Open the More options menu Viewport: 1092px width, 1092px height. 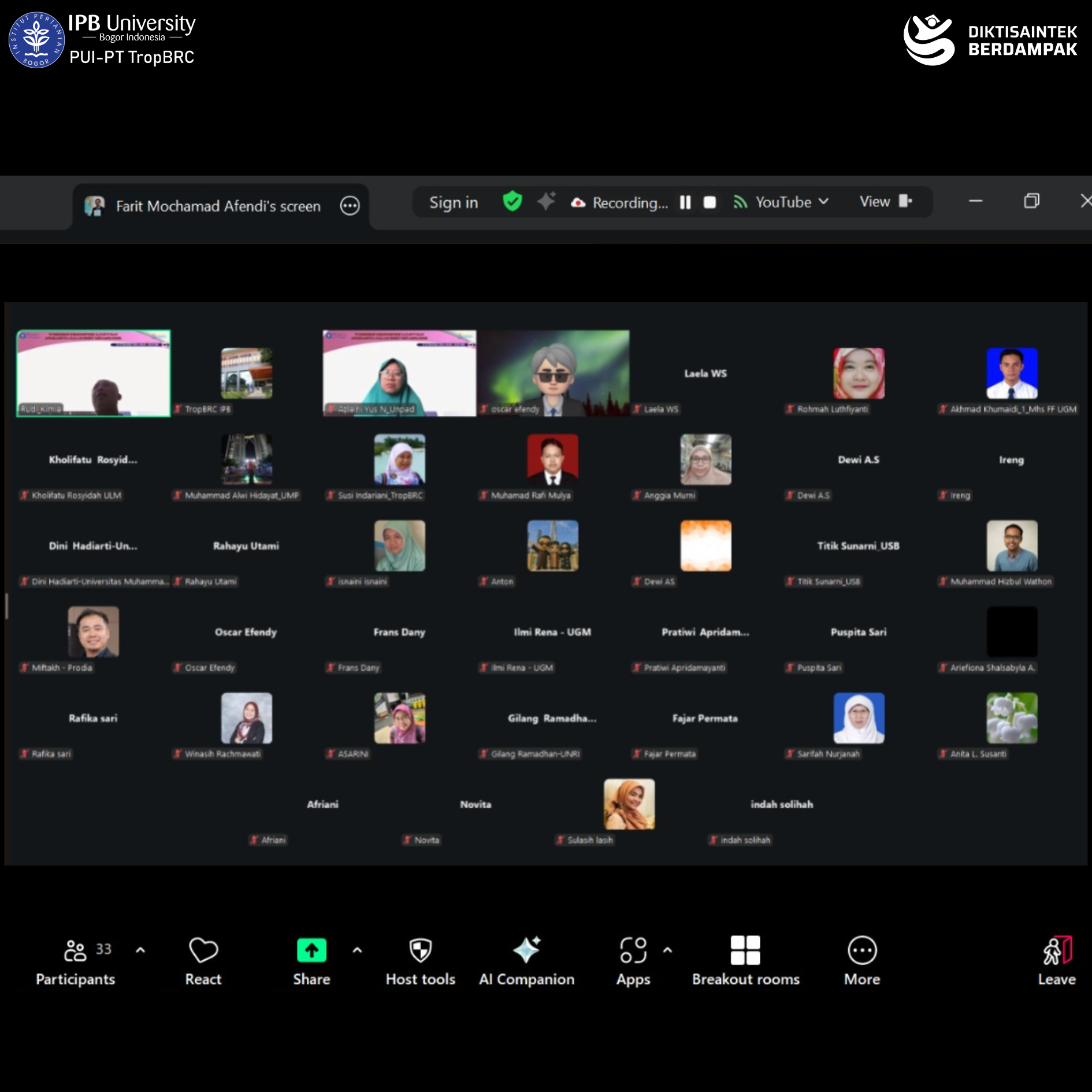[861, 950]
